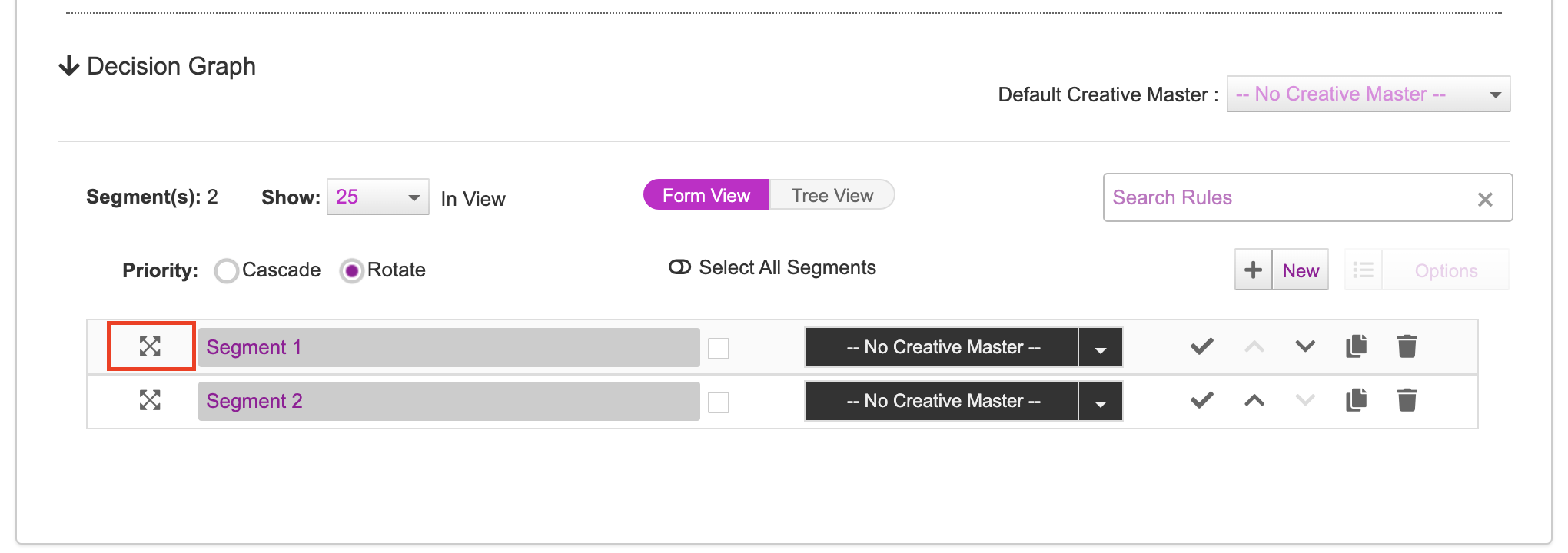Expand Segment 1 using the expand icon
1568x553 pixels.
pyautogui.click(x=150, y=346)
